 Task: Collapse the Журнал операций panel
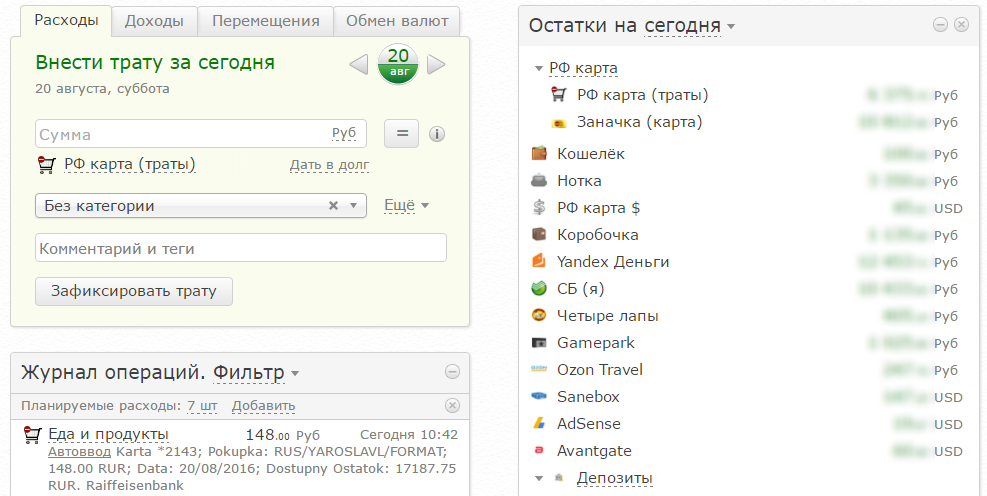(x=452, y=371)
